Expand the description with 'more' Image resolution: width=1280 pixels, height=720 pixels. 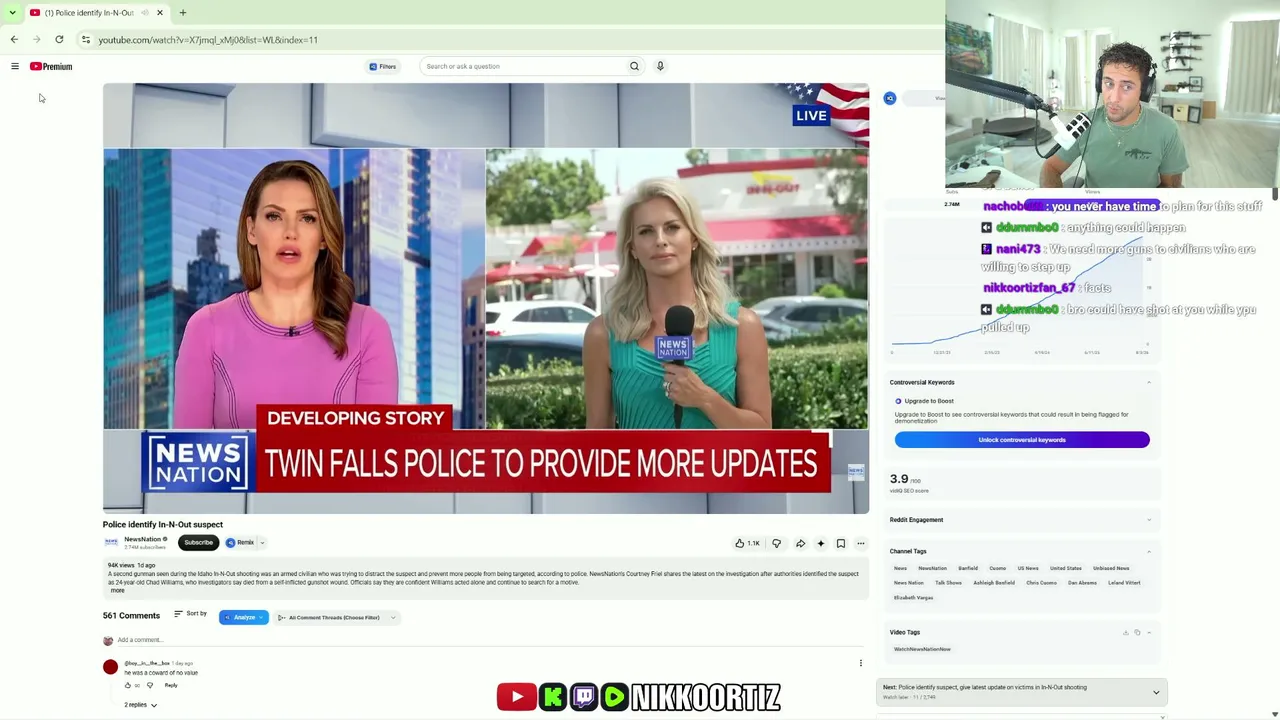(117, 590)
